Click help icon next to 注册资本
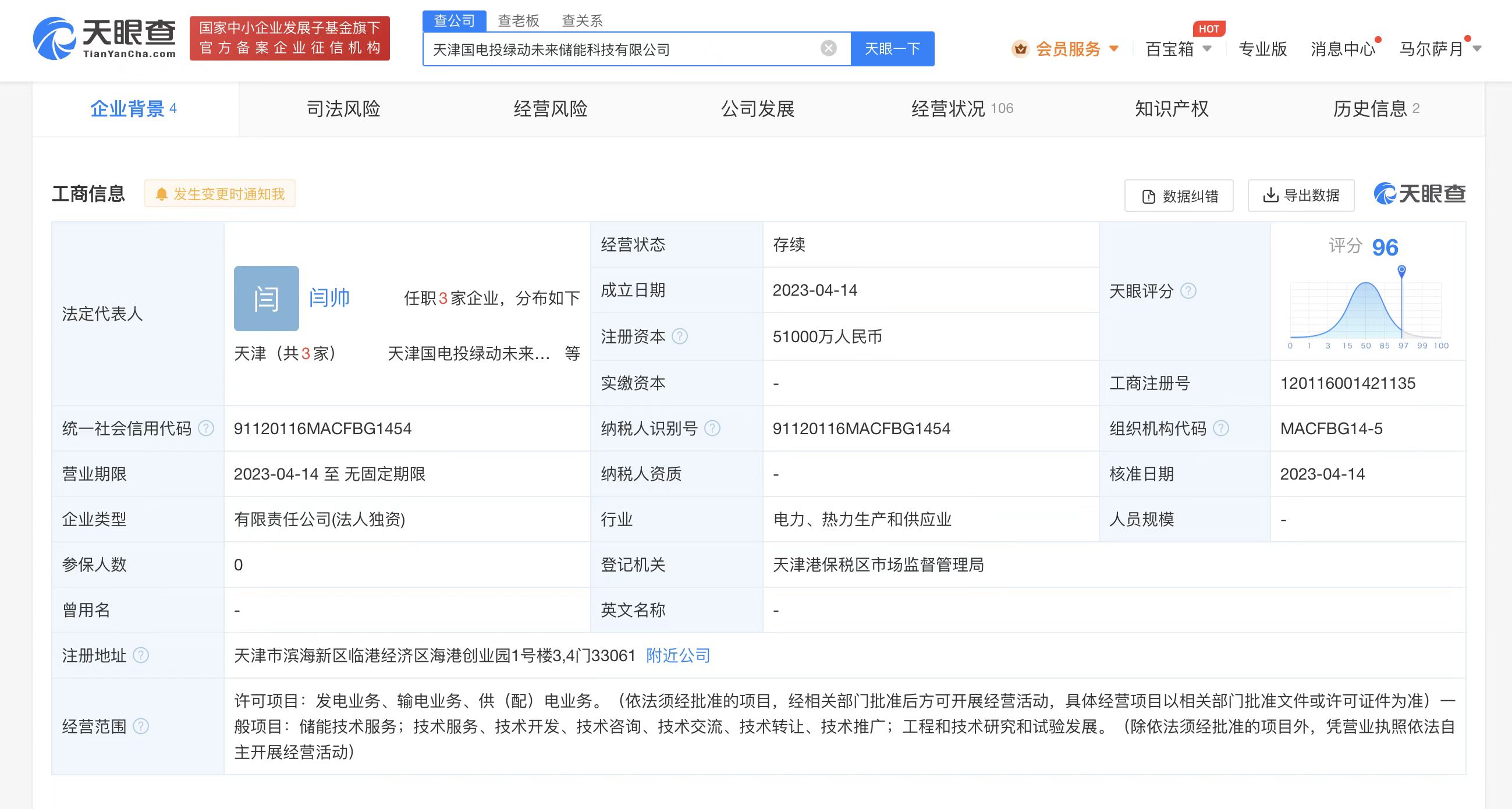This screenshot has height=809, width=1512. coord(679,336)
